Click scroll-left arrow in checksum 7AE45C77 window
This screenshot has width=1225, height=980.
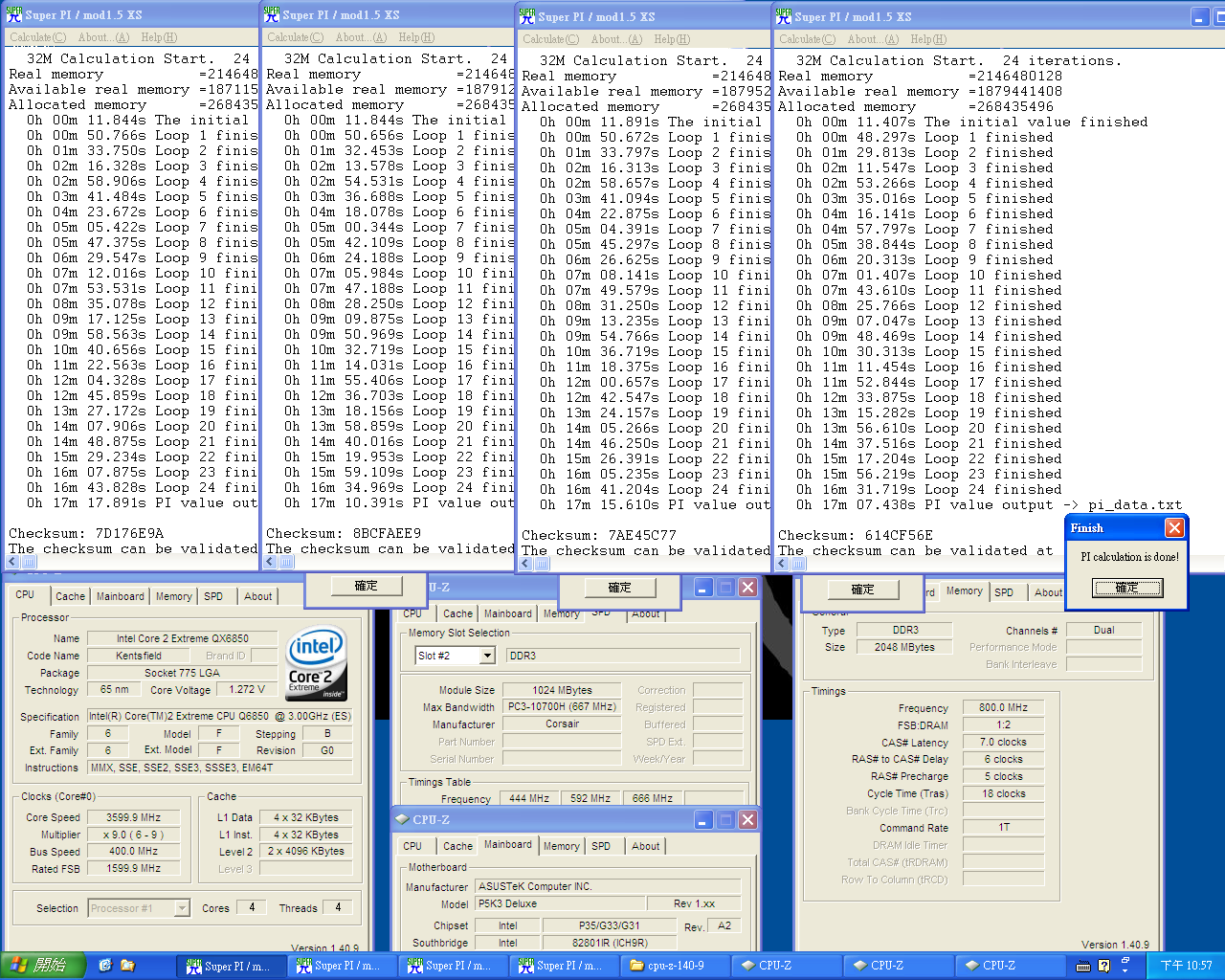click(x=525, y=564)
